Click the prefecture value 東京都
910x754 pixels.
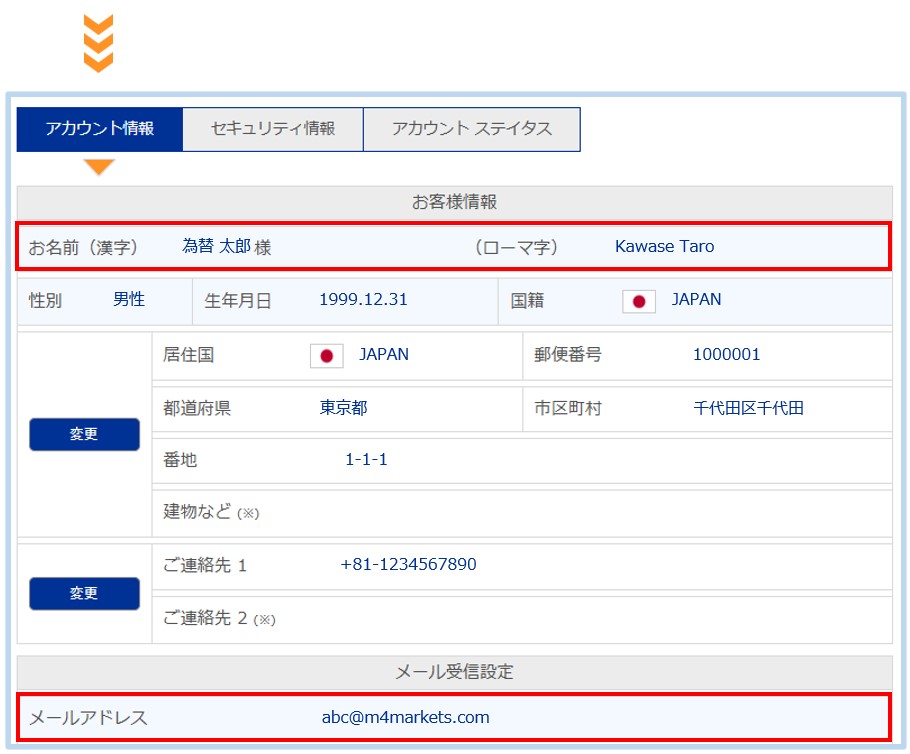click(x=343, y=408)
